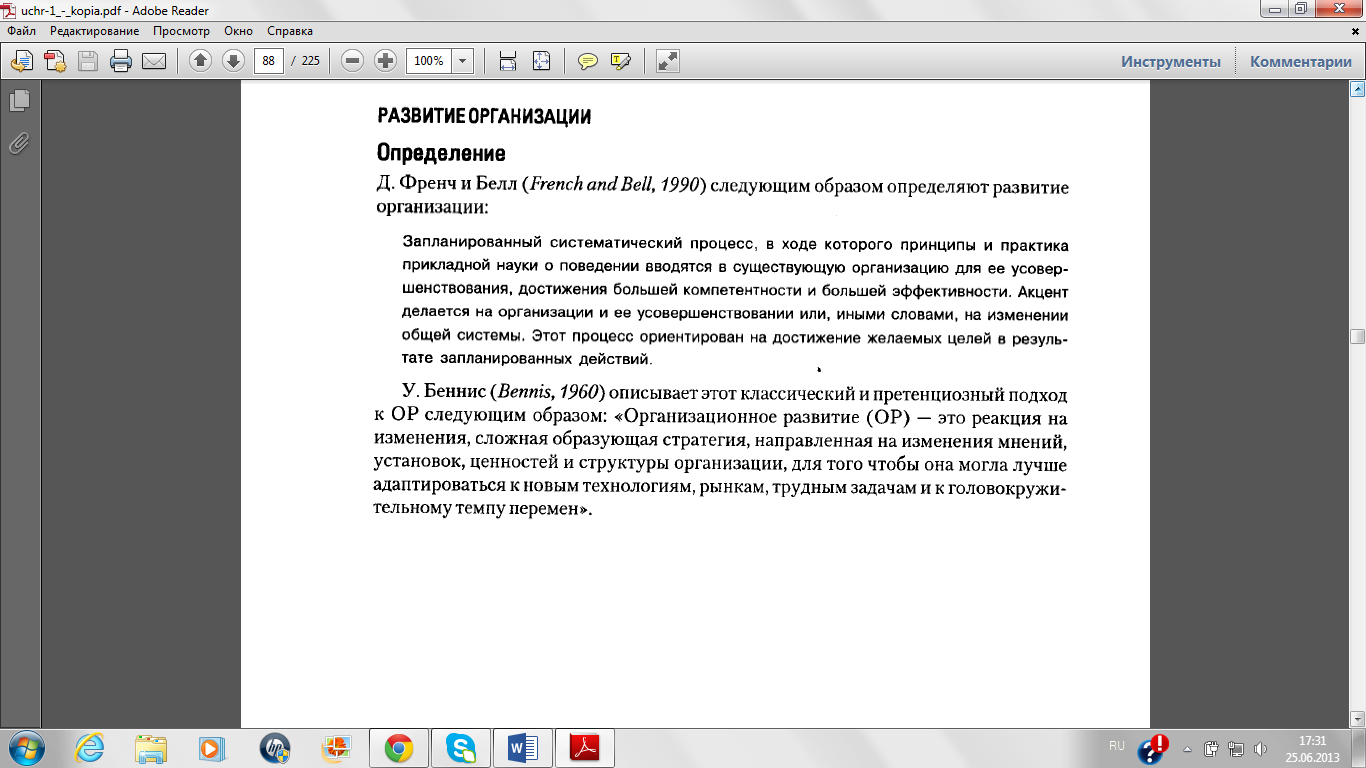Zoom in using the plus button
The width and height of the screenshot is (1366, 768).
[385, 61]
